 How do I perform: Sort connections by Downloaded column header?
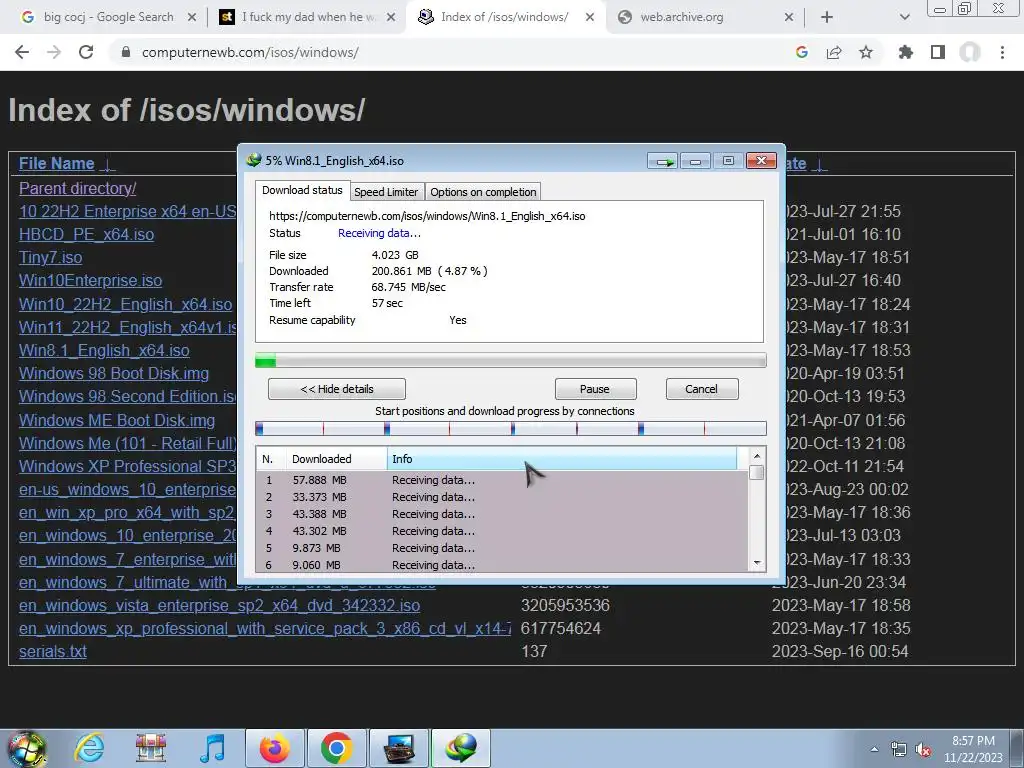[336, 459]
